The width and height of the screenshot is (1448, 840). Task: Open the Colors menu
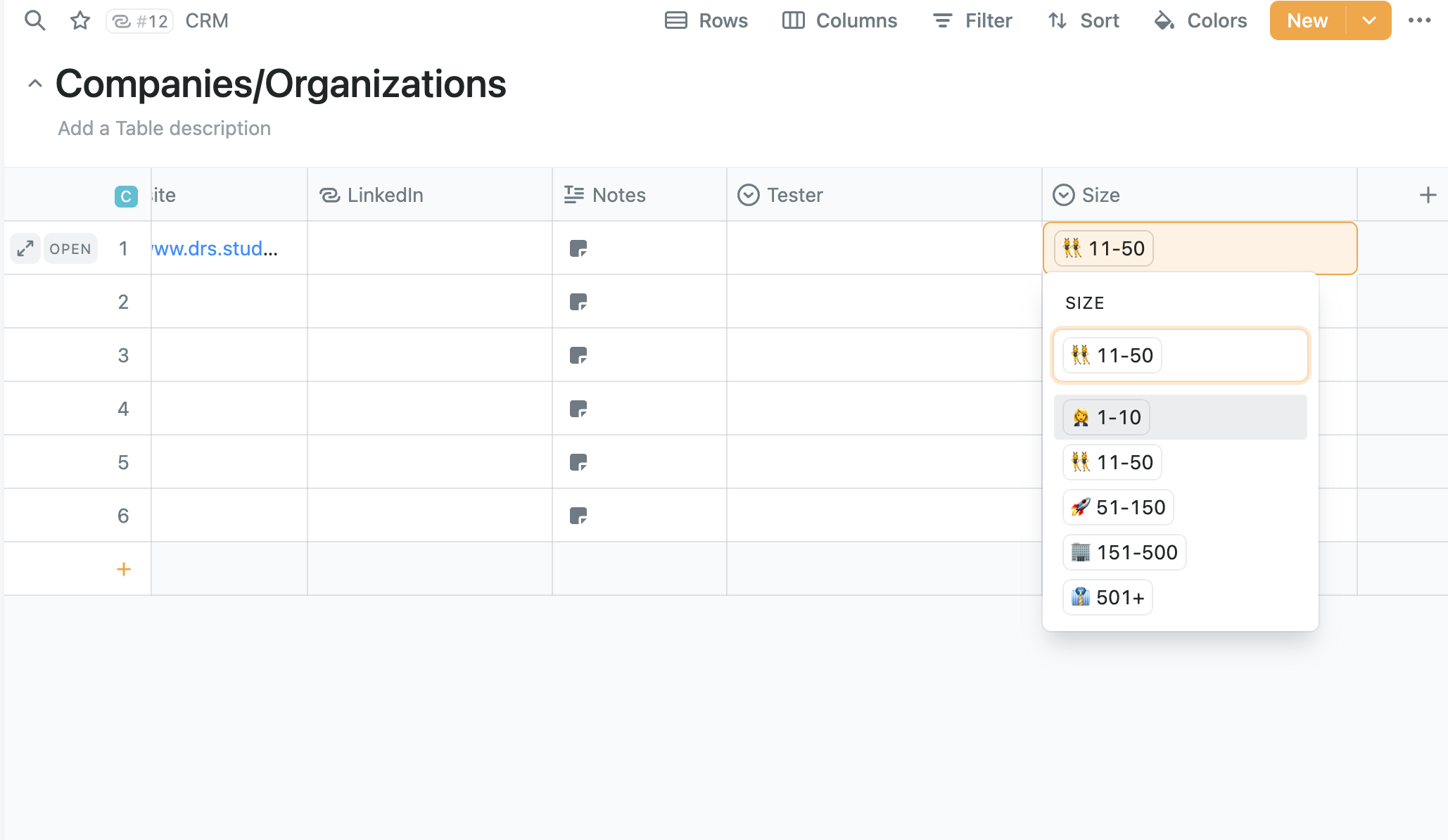1200,20
